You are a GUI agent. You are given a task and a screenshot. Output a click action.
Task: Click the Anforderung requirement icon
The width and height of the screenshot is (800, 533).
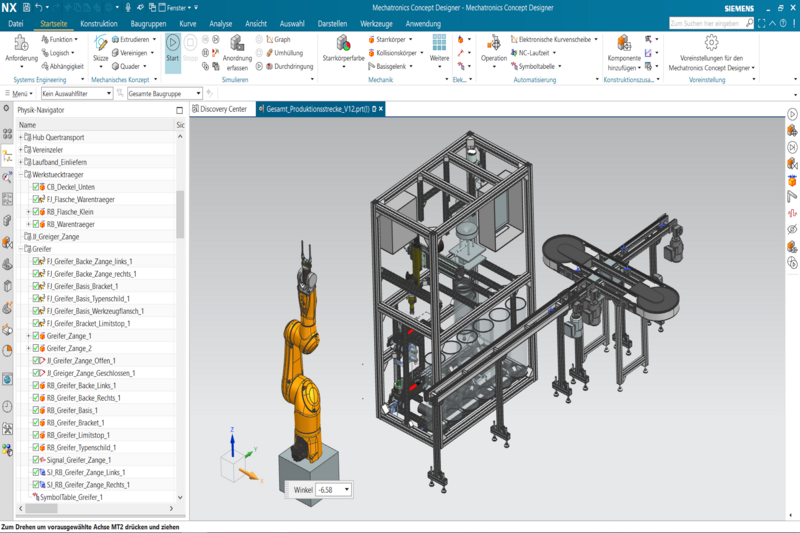[x=21, y=43]
